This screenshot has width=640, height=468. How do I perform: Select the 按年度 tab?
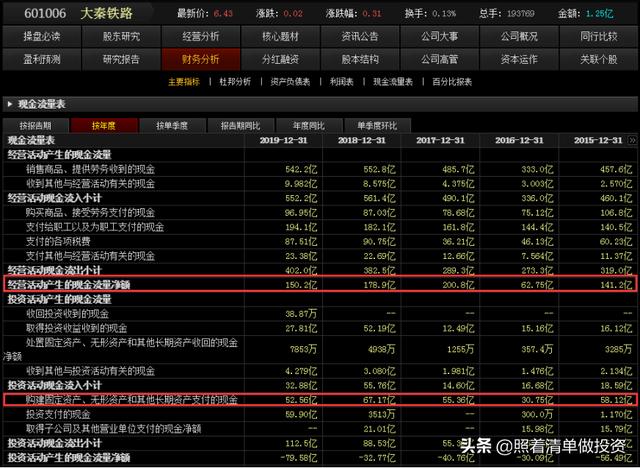point(104,126)
